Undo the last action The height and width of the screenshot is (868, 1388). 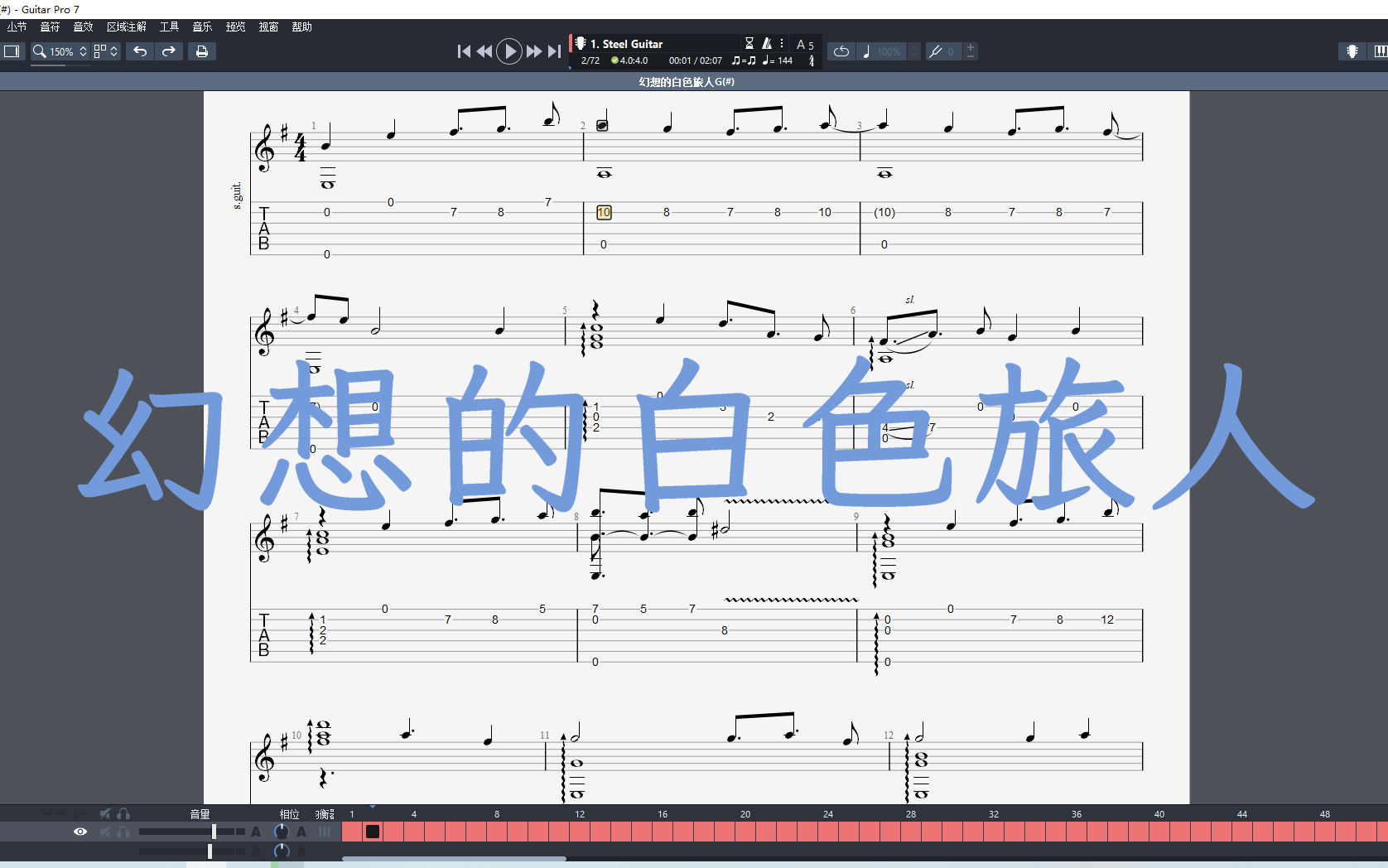pyautogui.click(x=140, y=51)
